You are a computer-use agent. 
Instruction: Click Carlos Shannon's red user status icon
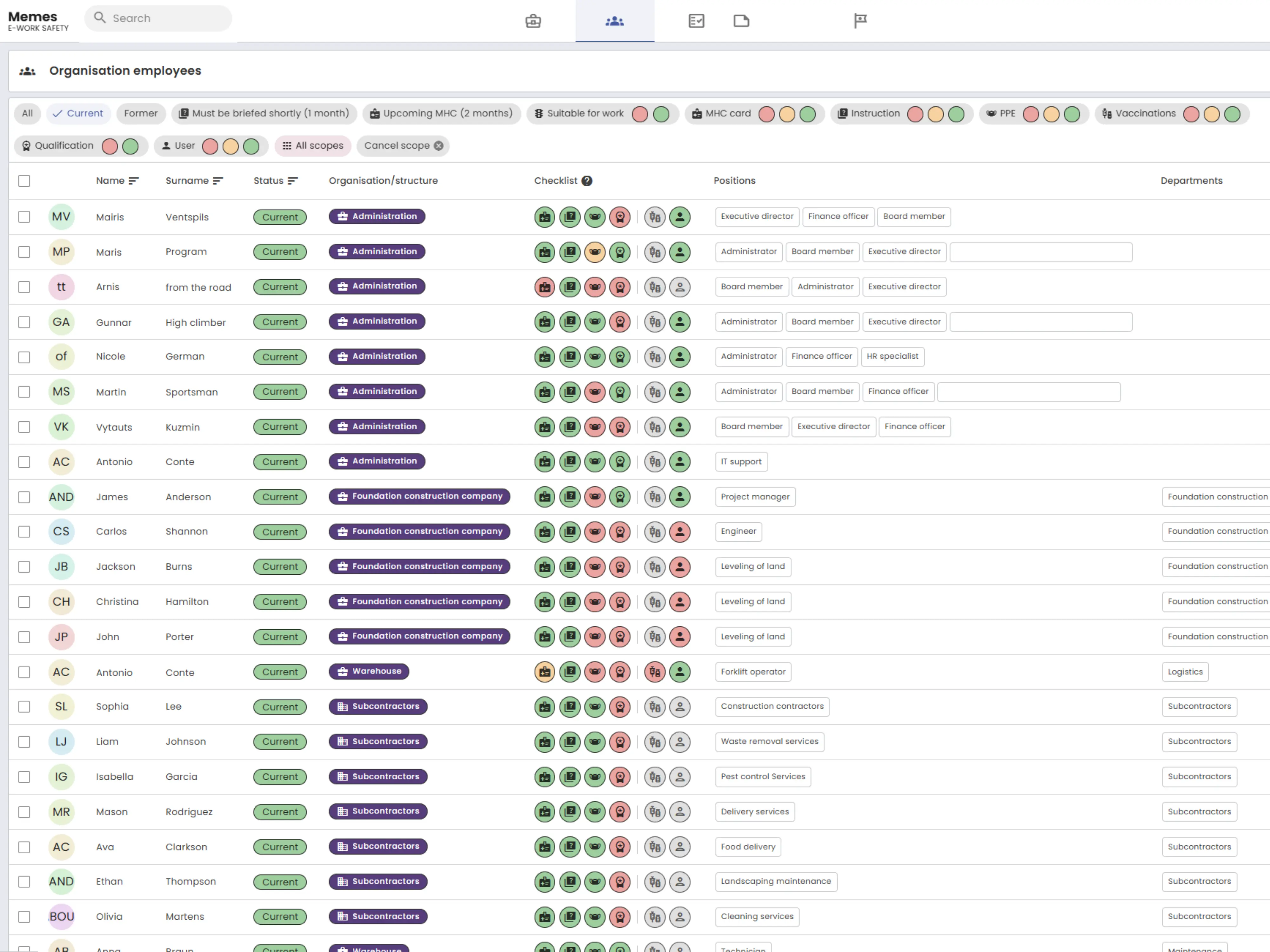point(680,532)
